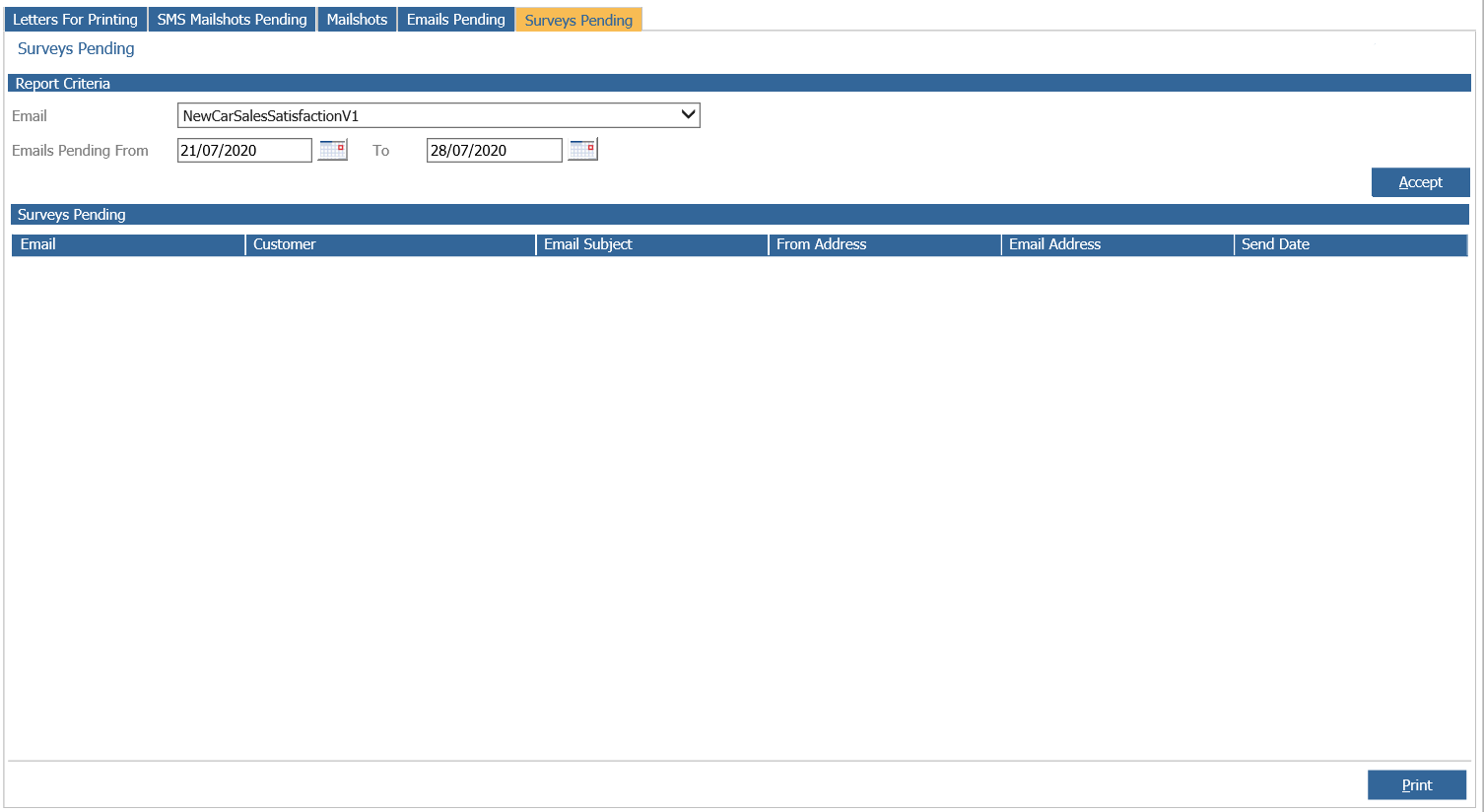The image size is (1484, 812).
Task: Sort by the Email Subject column header
Action: click(x=652, y=244)
